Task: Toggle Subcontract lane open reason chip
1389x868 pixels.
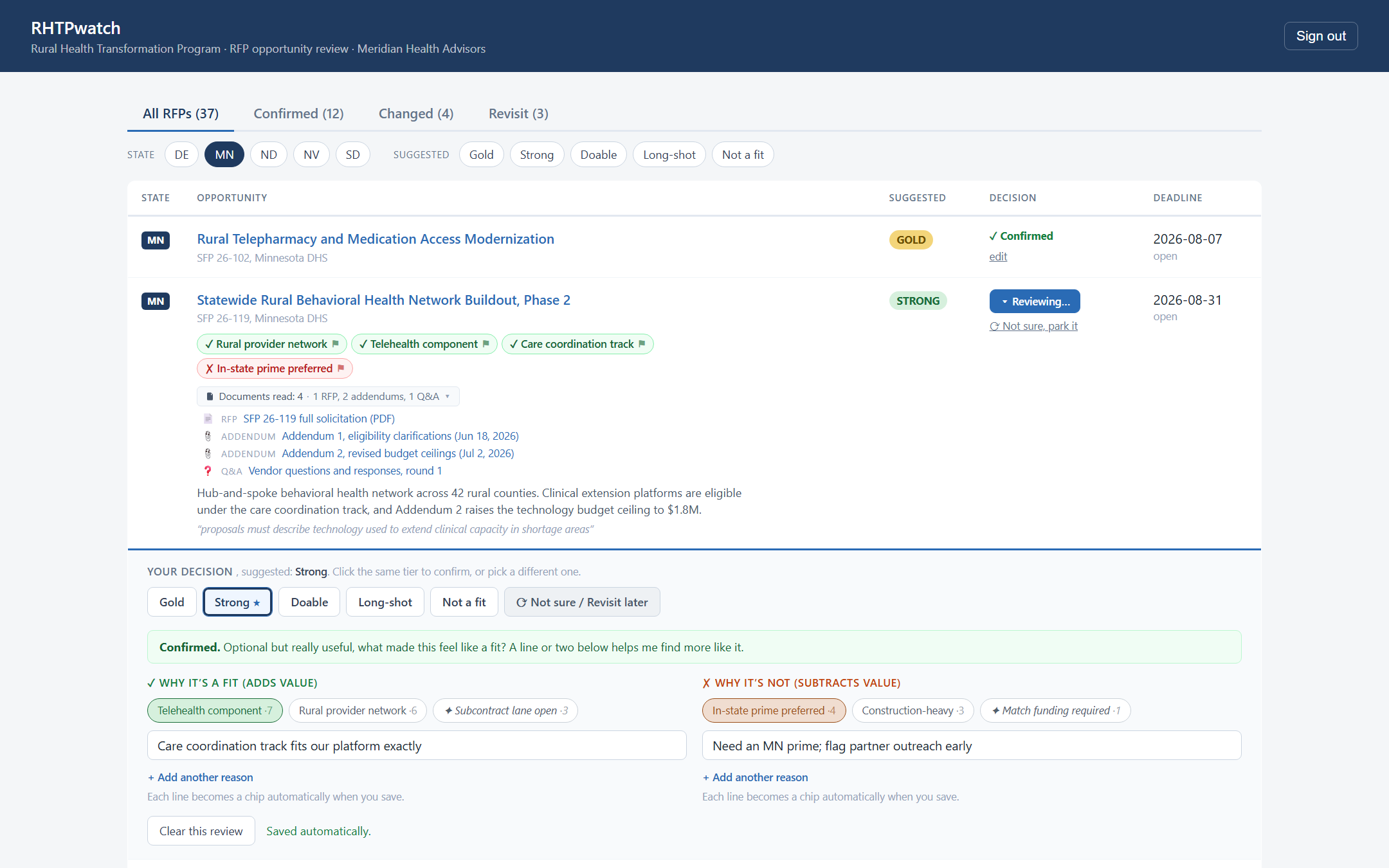Action: tap(505, 710)
